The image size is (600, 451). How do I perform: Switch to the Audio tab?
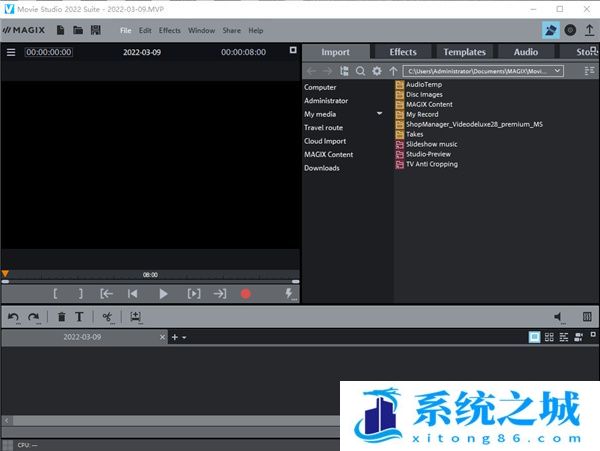pos(526,52)
